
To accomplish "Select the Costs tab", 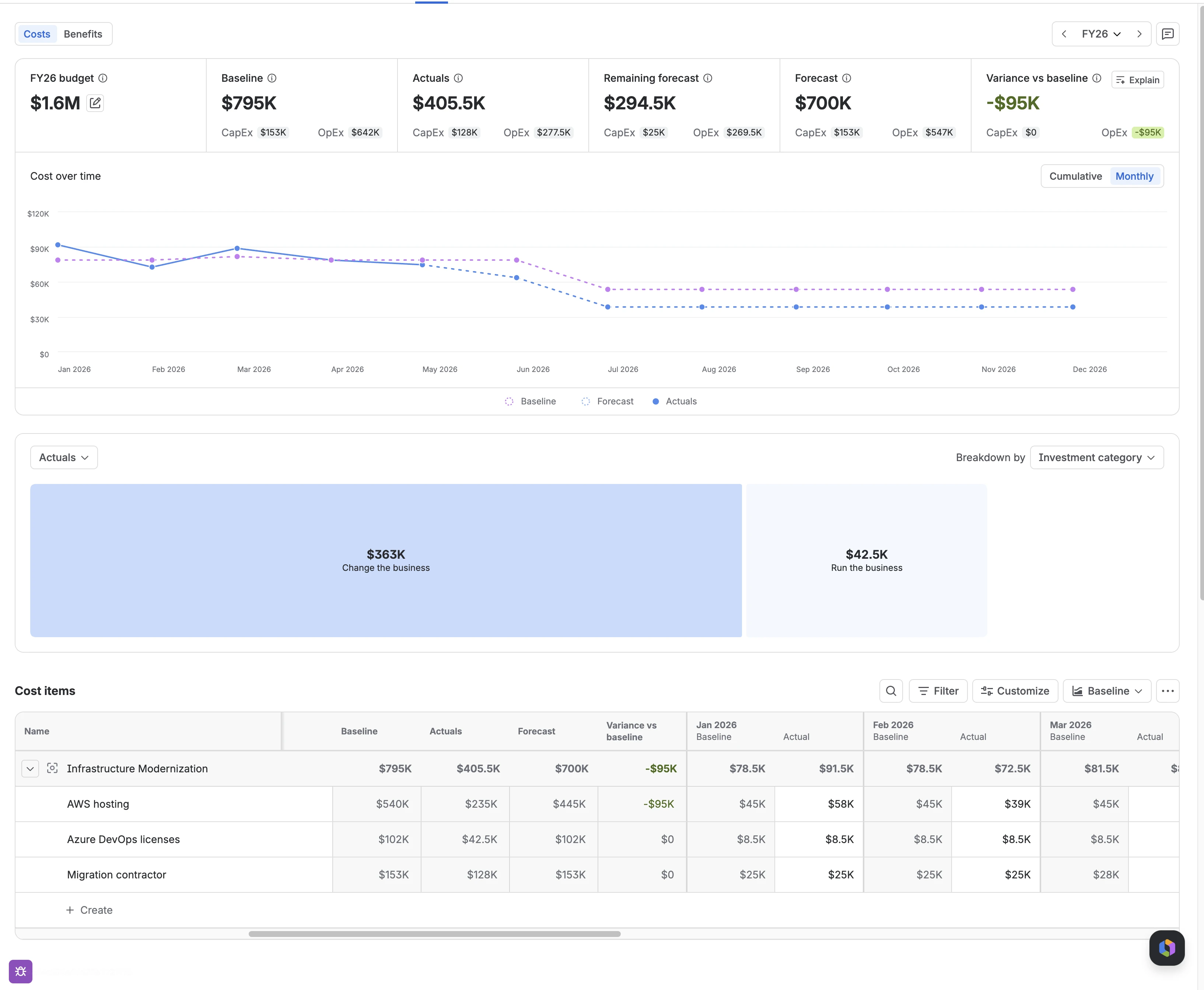I will 37,34.
